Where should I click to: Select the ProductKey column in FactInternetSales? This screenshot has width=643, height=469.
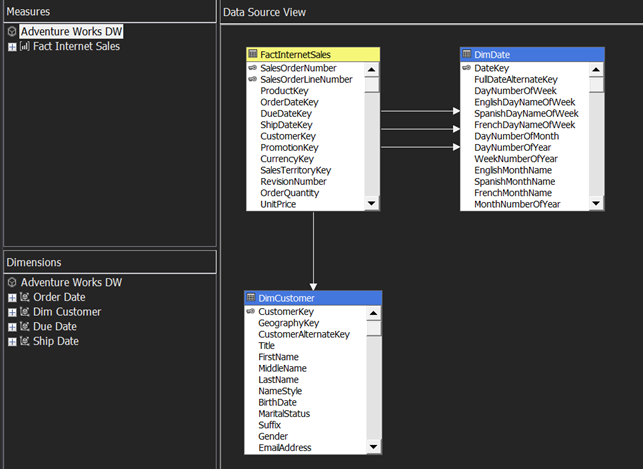pos(284,91)
